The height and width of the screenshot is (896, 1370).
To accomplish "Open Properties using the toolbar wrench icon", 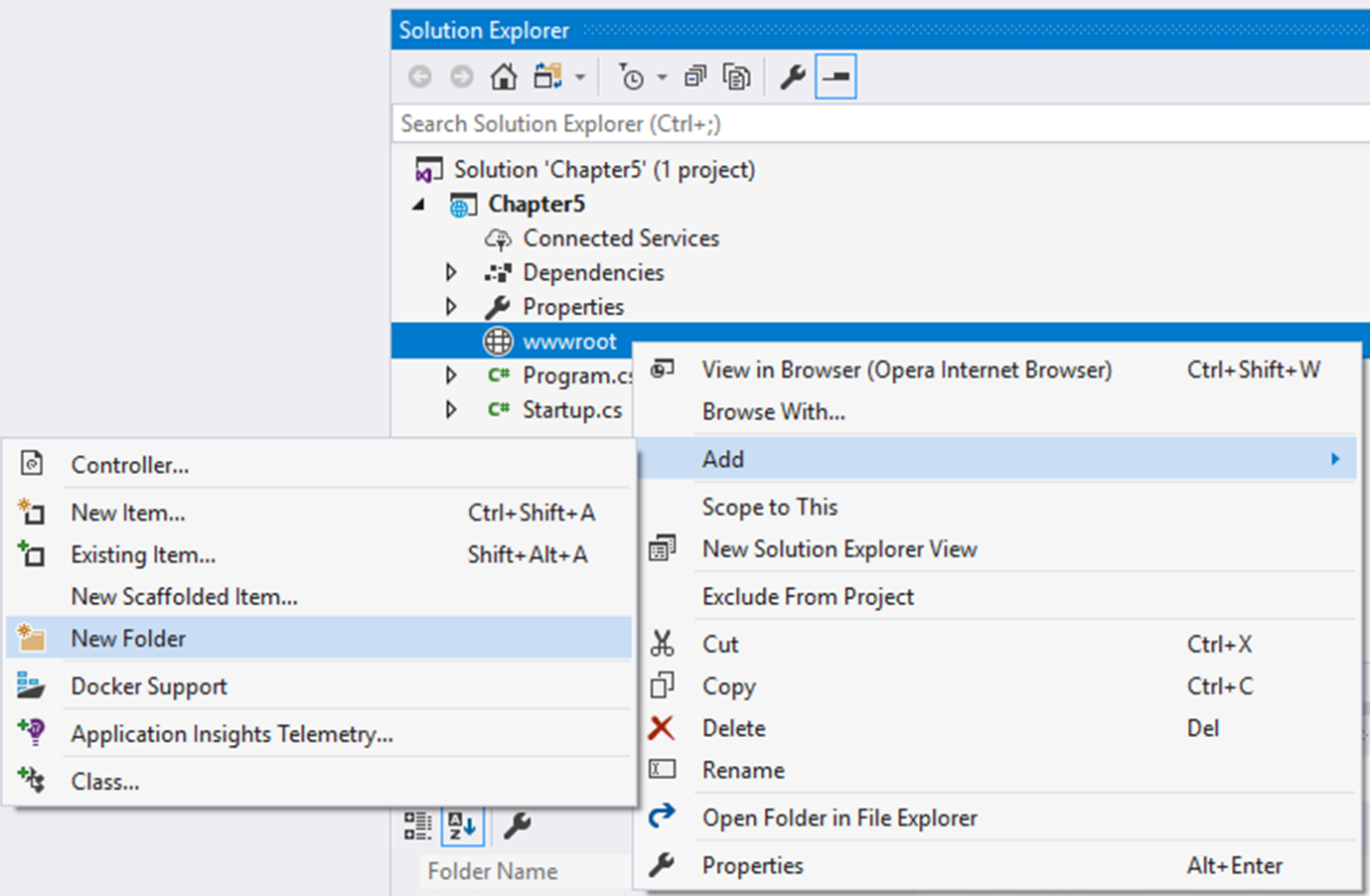I will click(792, 76).
